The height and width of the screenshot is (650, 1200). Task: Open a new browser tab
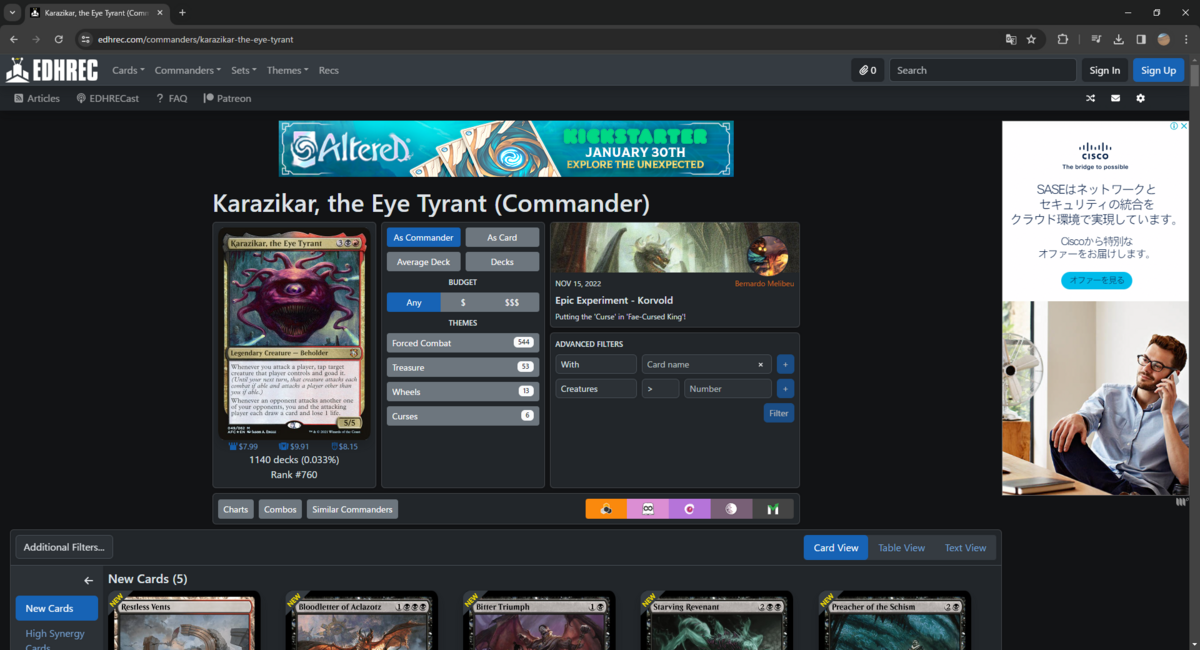(182, 13)
